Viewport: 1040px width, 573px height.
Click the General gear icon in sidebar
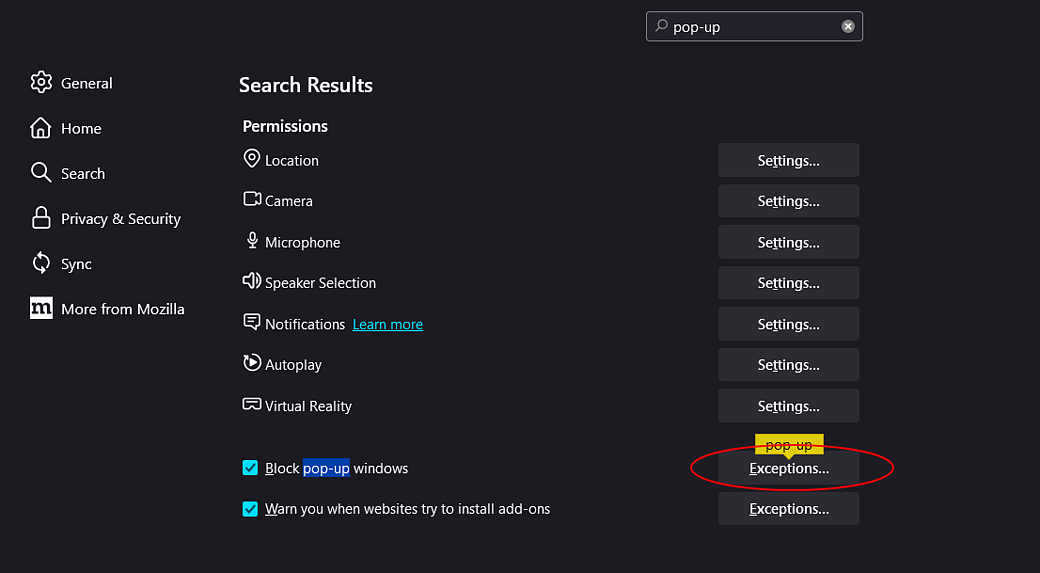(41, 83)
